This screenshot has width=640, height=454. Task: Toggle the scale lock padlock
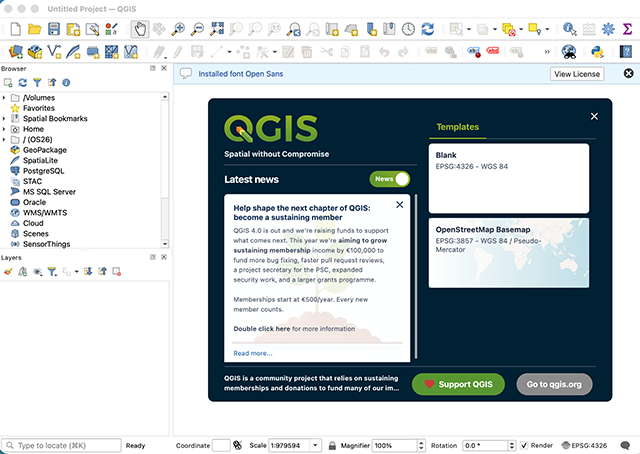[x=332, y=445]
